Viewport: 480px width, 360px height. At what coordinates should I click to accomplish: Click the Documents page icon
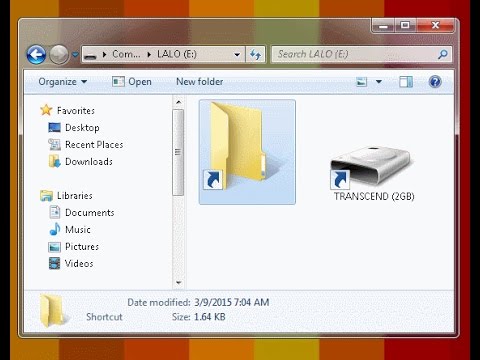[x=55, y=212]
